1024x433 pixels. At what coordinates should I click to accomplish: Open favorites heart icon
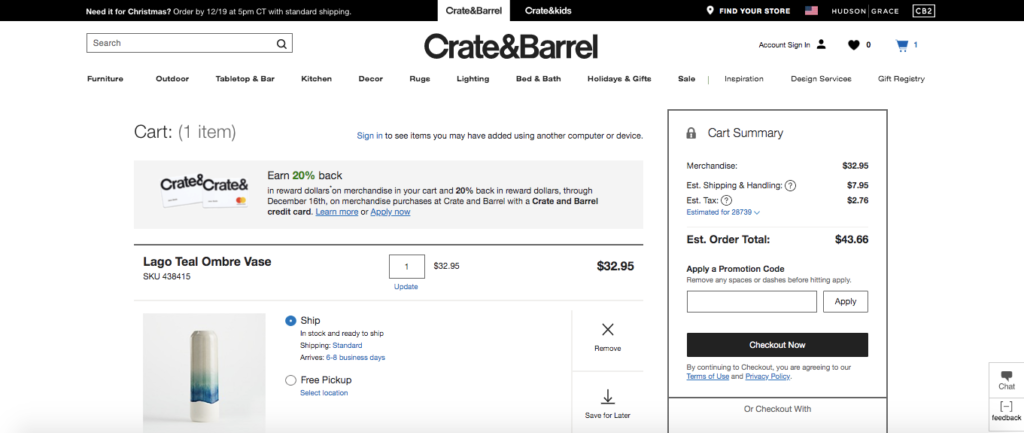[854, 45]
